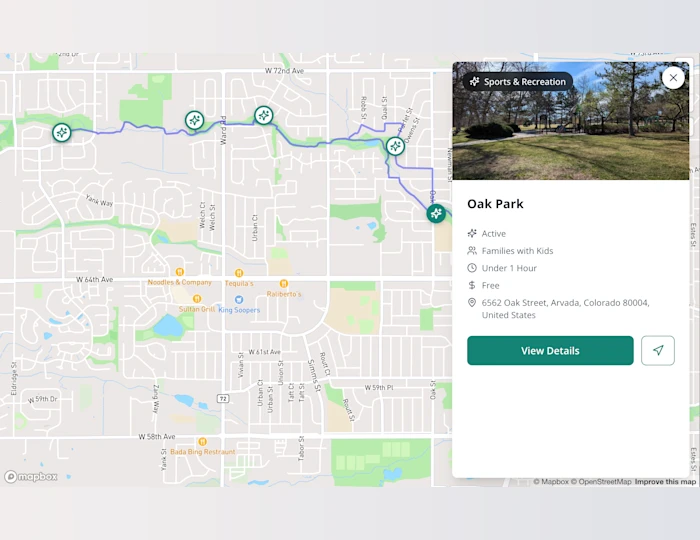Click the selected dark green Oak Park marker
The image size is (700, 540).
click(x=436, y=213)
